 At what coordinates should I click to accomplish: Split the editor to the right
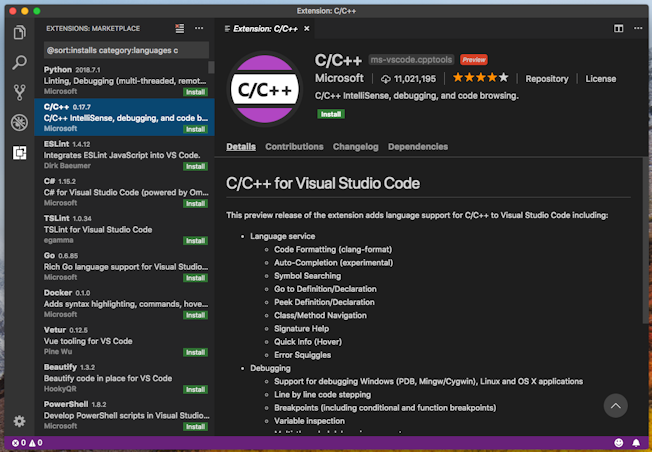[618, 28]
